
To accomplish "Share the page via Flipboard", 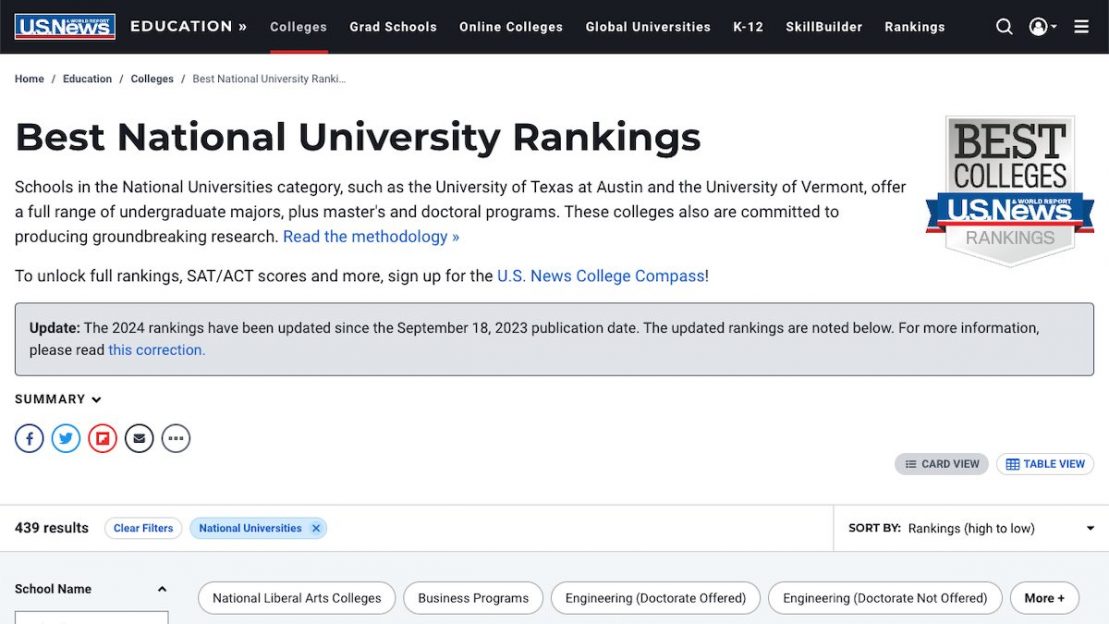I will tap(102, 438).
